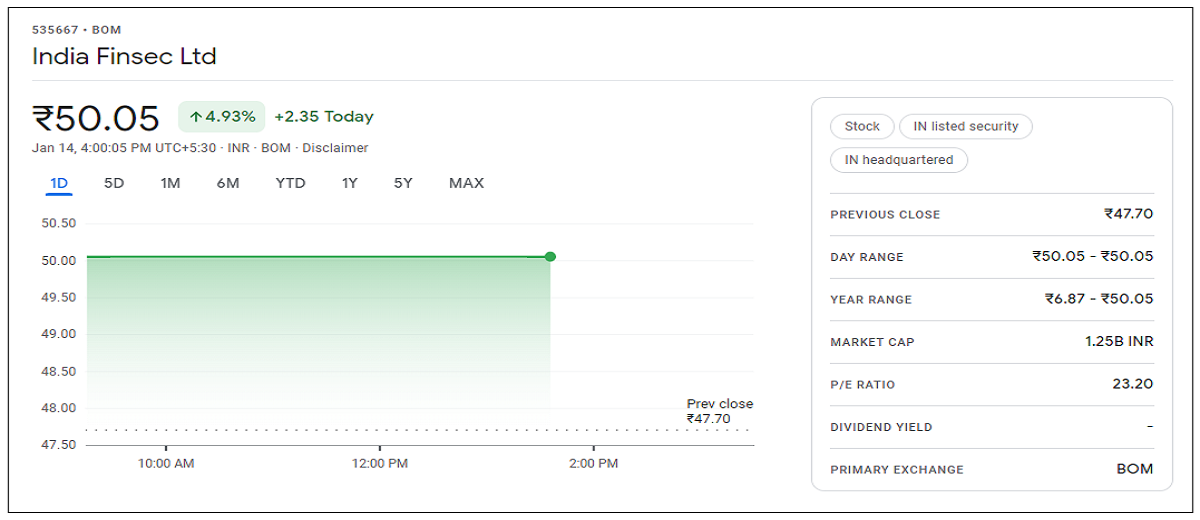Viewport: 1200px width, 520px height.
Task: Click the Market Cap row value
Action: 1119,342
